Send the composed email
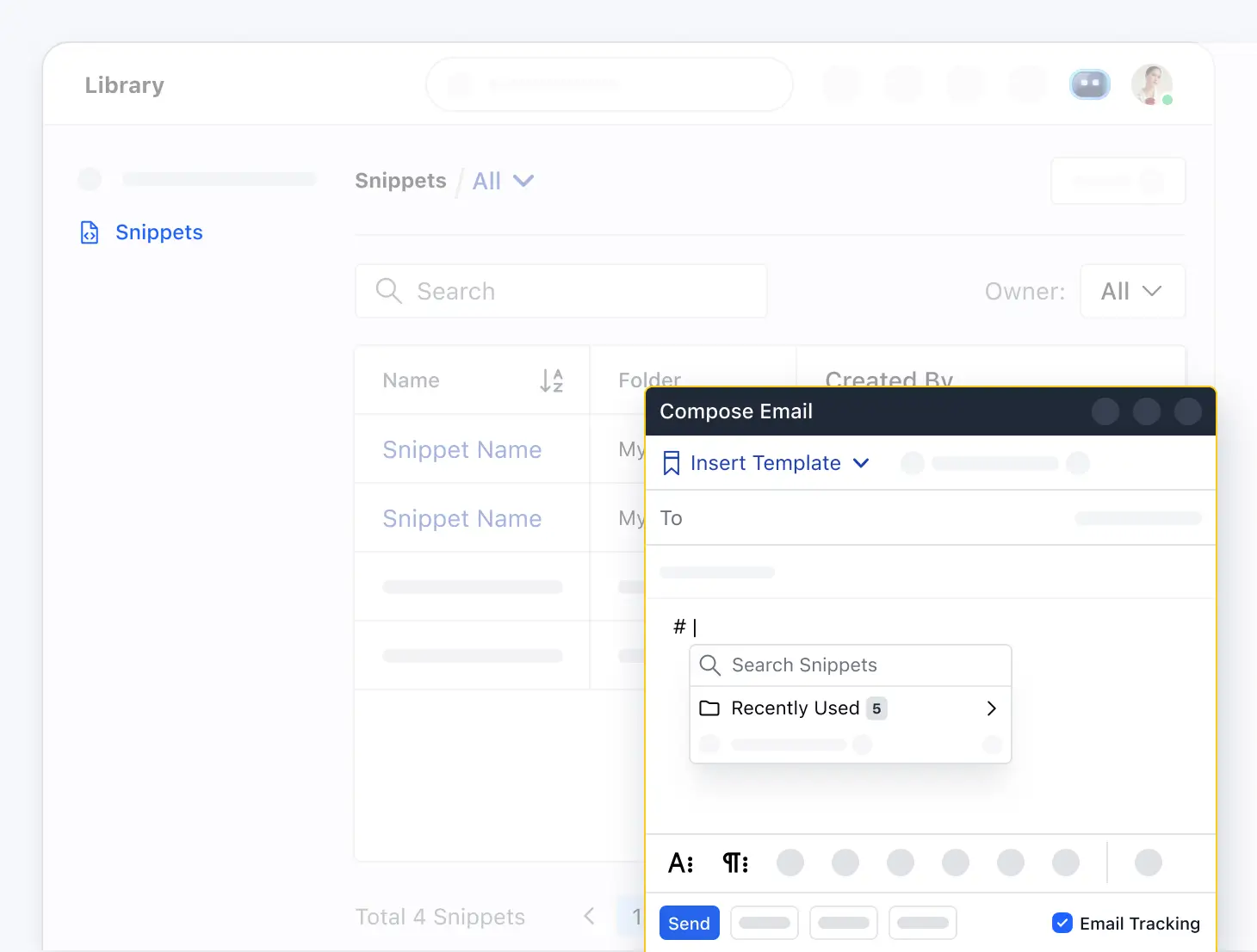This screenshot has width=1257, height=952. pos(689,924)
